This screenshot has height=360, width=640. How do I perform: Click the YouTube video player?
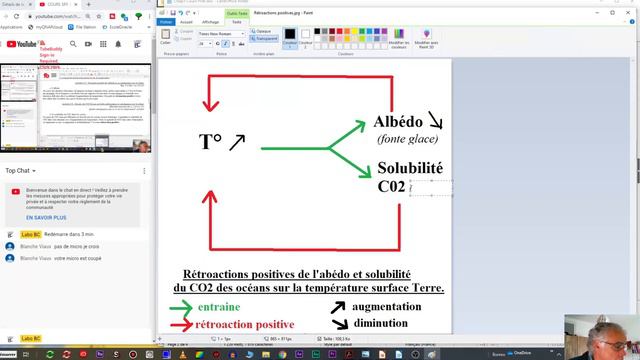[76, 108]
